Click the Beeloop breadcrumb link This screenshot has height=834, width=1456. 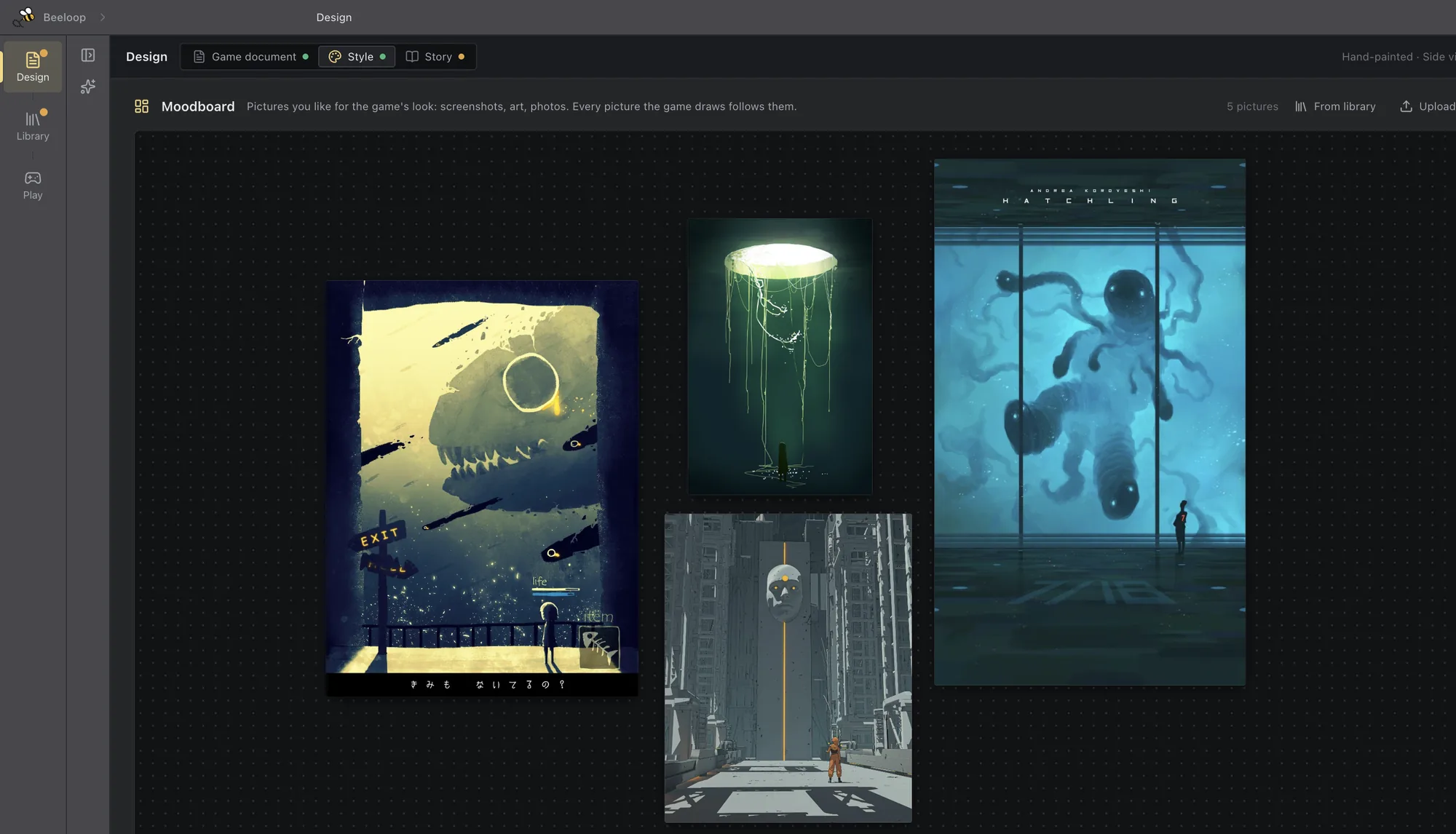click(64, 17)
